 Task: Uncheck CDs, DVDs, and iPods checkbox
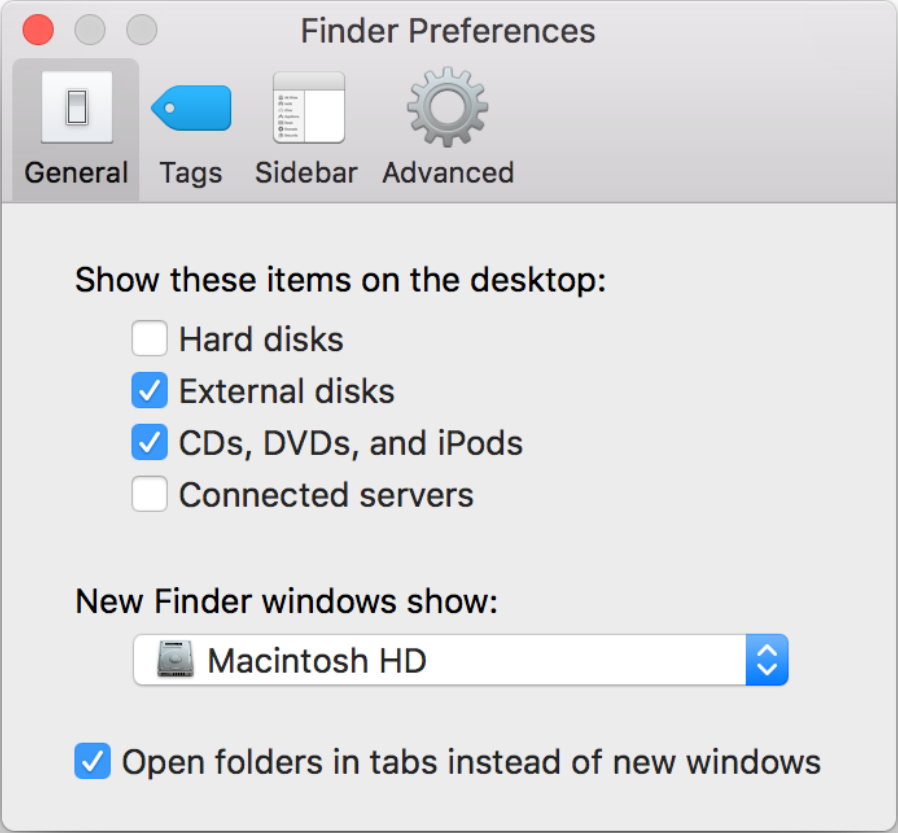149,442
